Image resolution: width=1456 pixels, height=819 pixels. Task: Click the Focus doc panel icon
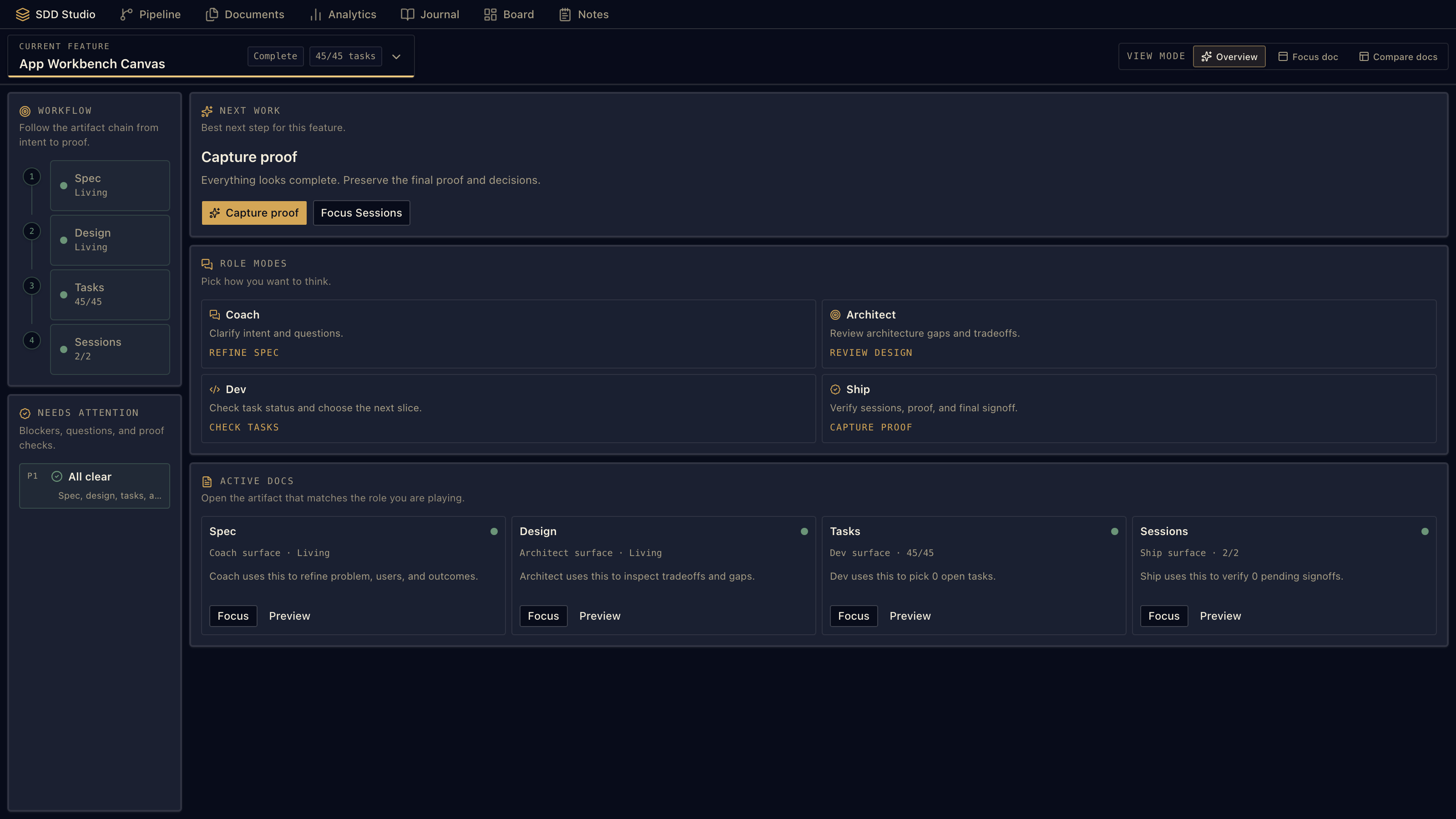1283,56
